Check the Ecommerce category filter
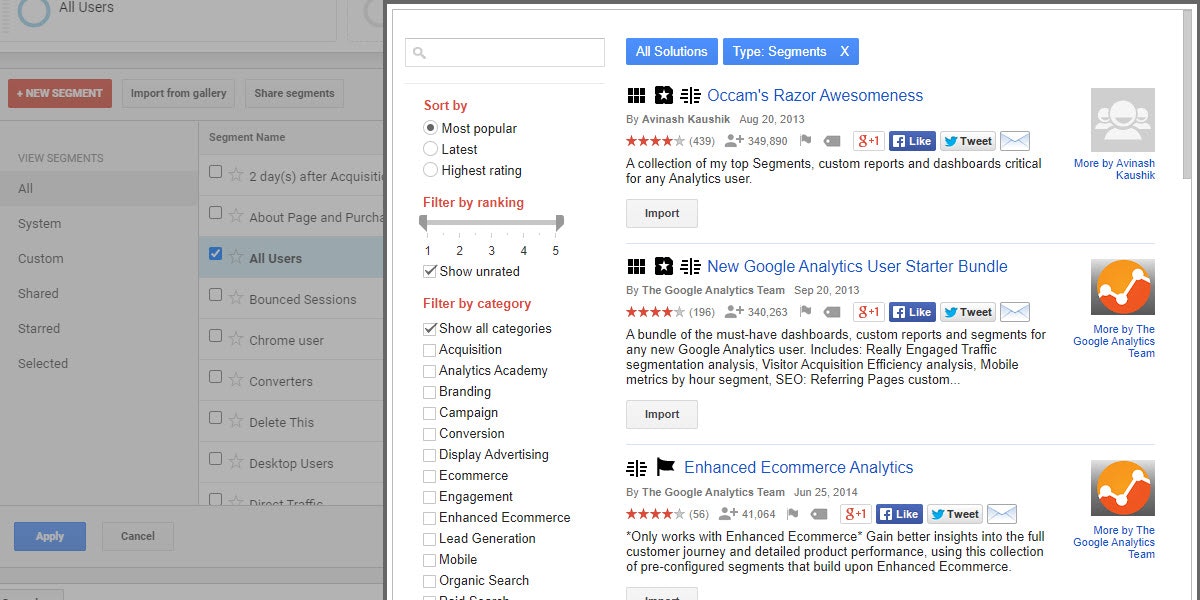 pos(430,476)
